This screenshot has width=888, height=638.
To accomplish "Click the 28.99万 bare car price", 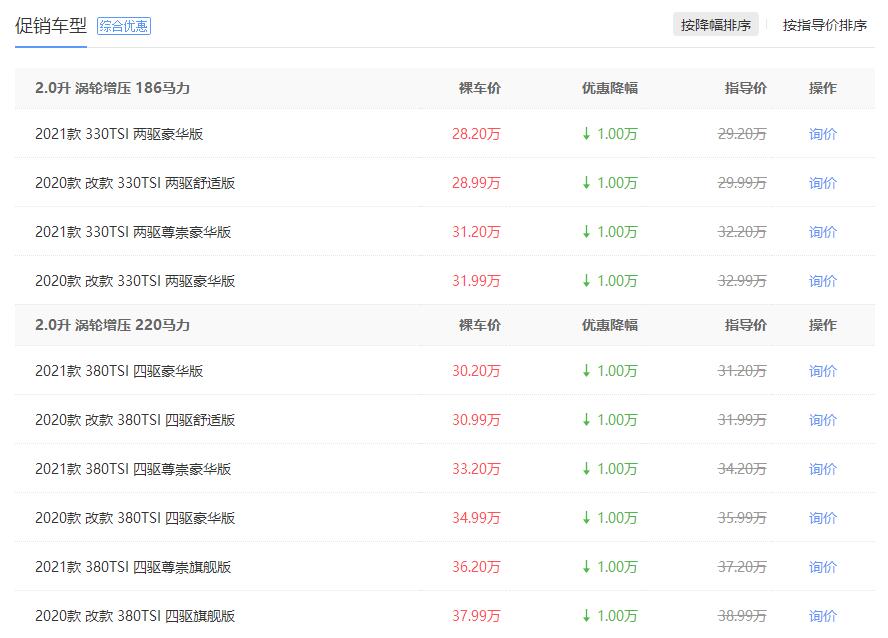I will pyautogui.click(x=476, y=183).
